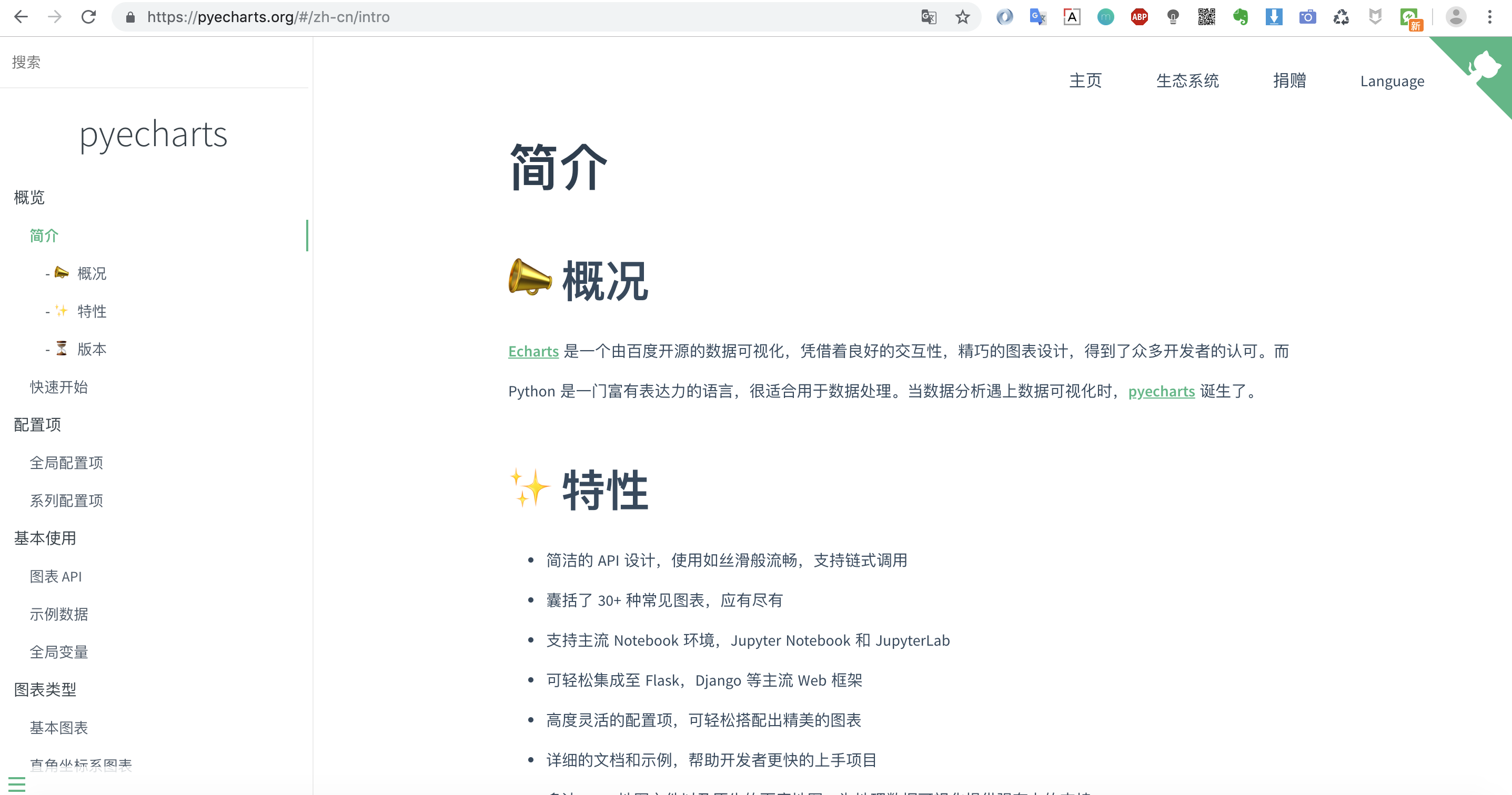The height and width of the screenshot is (795, 1512).
Task: Click the 概况 section heading
Action: (x=604, y=282)
